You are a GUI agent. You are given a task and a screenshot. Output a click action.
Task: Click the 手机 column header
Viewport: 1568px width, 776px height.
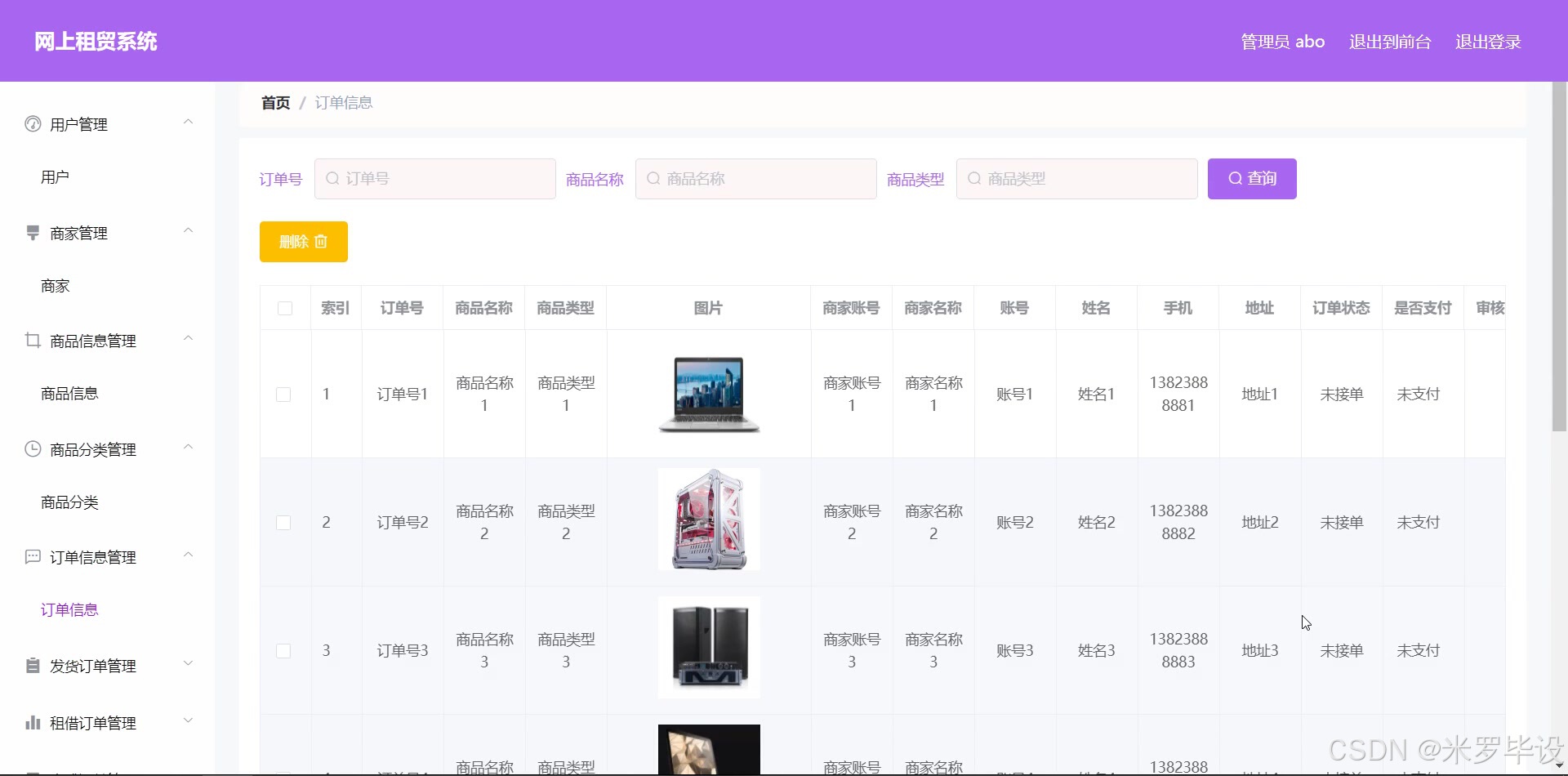click(1178, 308)
